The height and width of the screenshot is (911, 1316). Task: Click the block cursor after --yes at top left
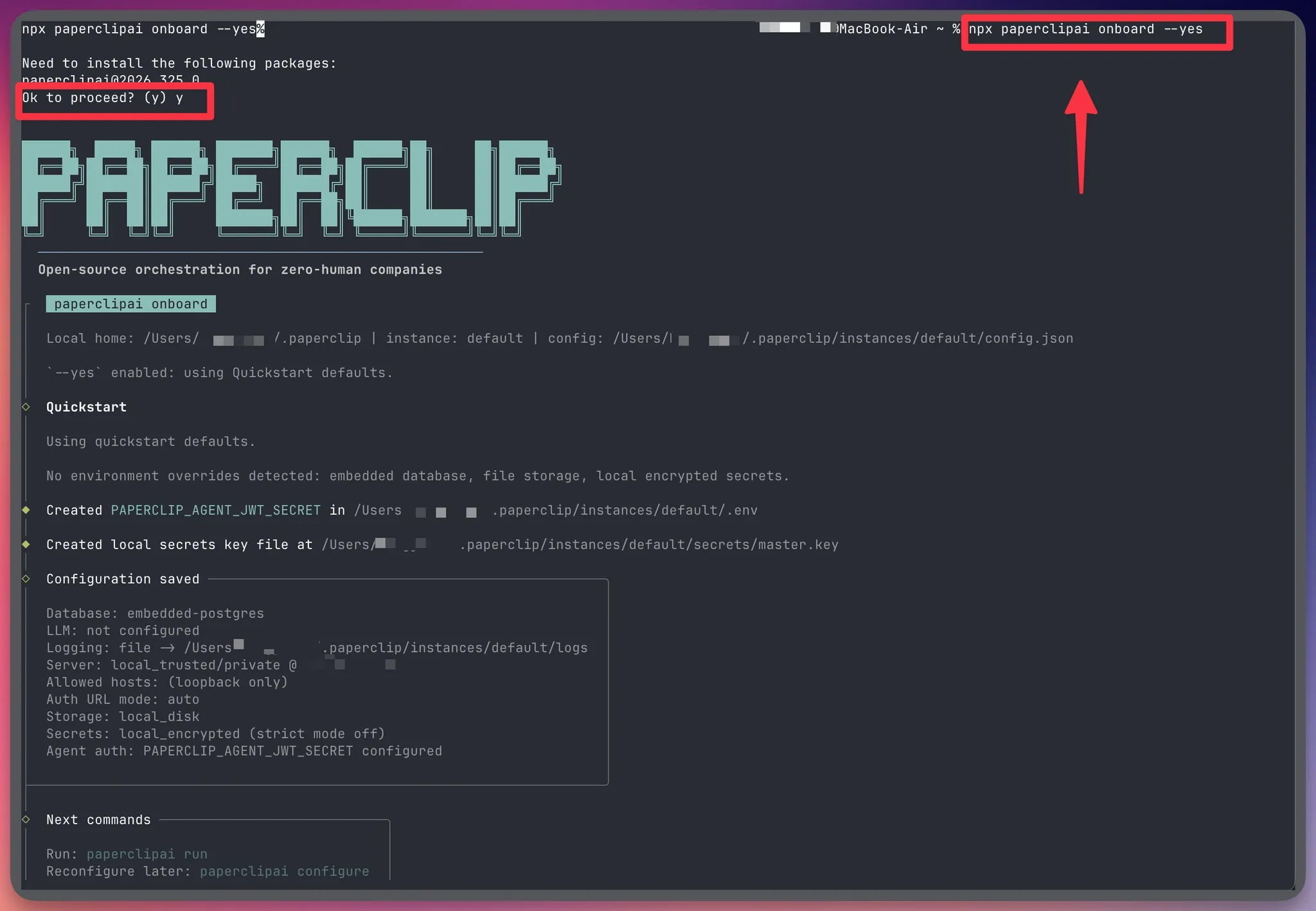click(260, 29)
